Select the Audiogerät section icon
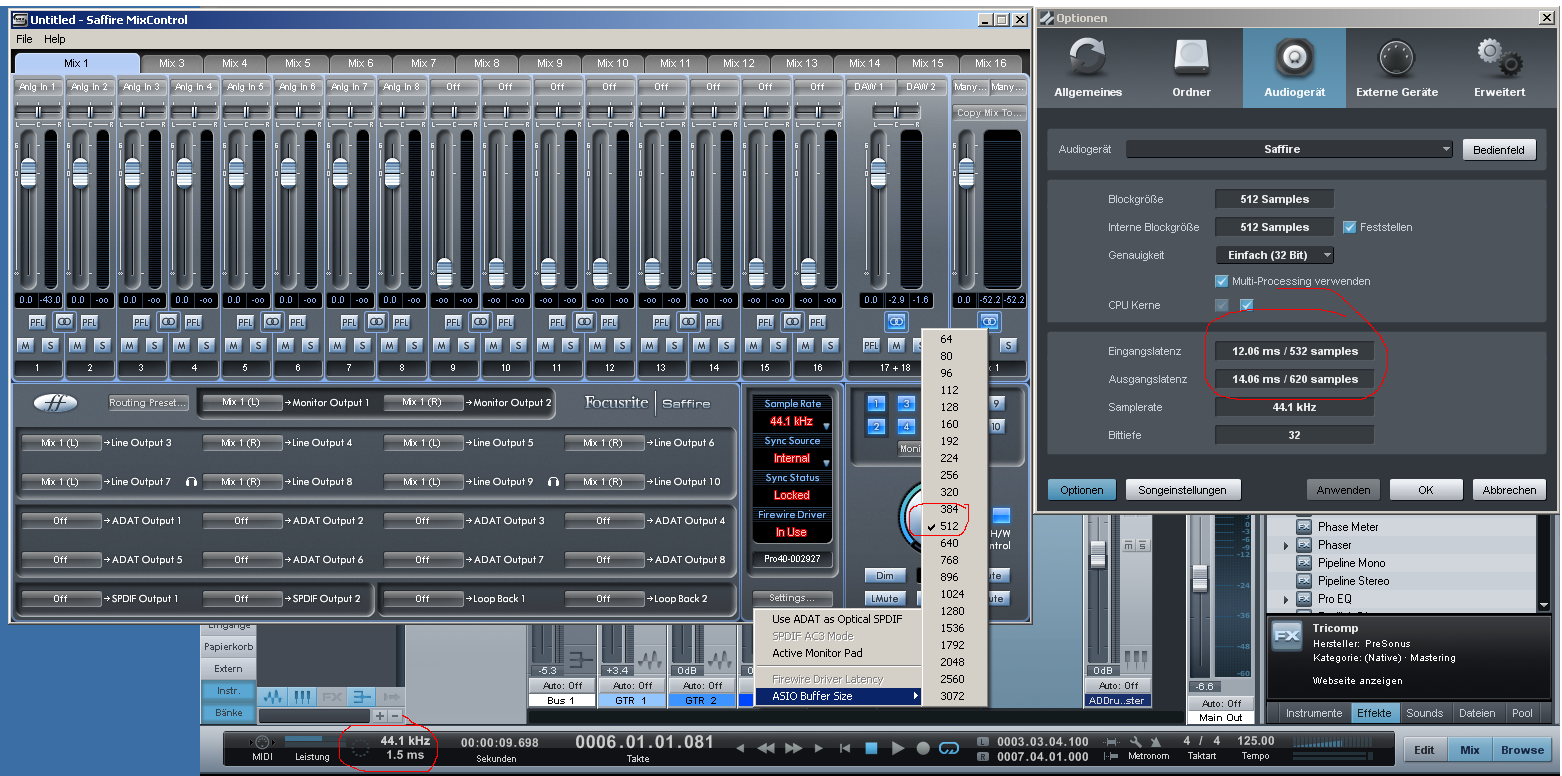The width and height of the screenshot is (1562, 776). coord(1294,59)
